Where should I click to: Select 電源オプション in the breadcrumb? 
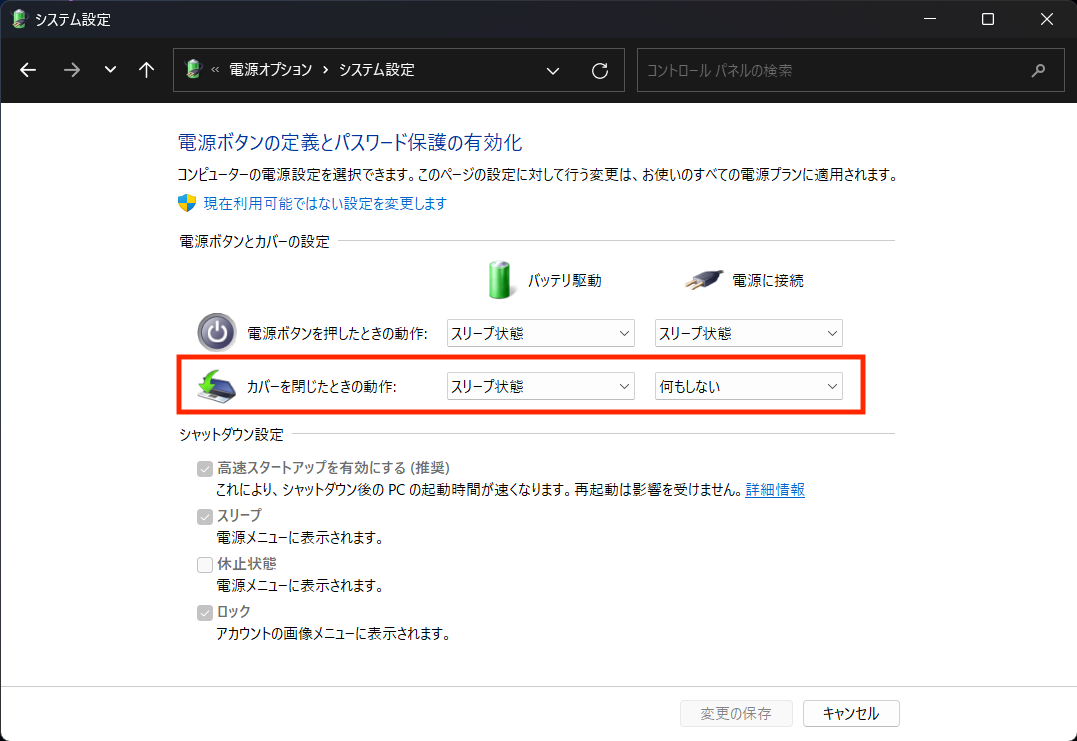point(271,70)
